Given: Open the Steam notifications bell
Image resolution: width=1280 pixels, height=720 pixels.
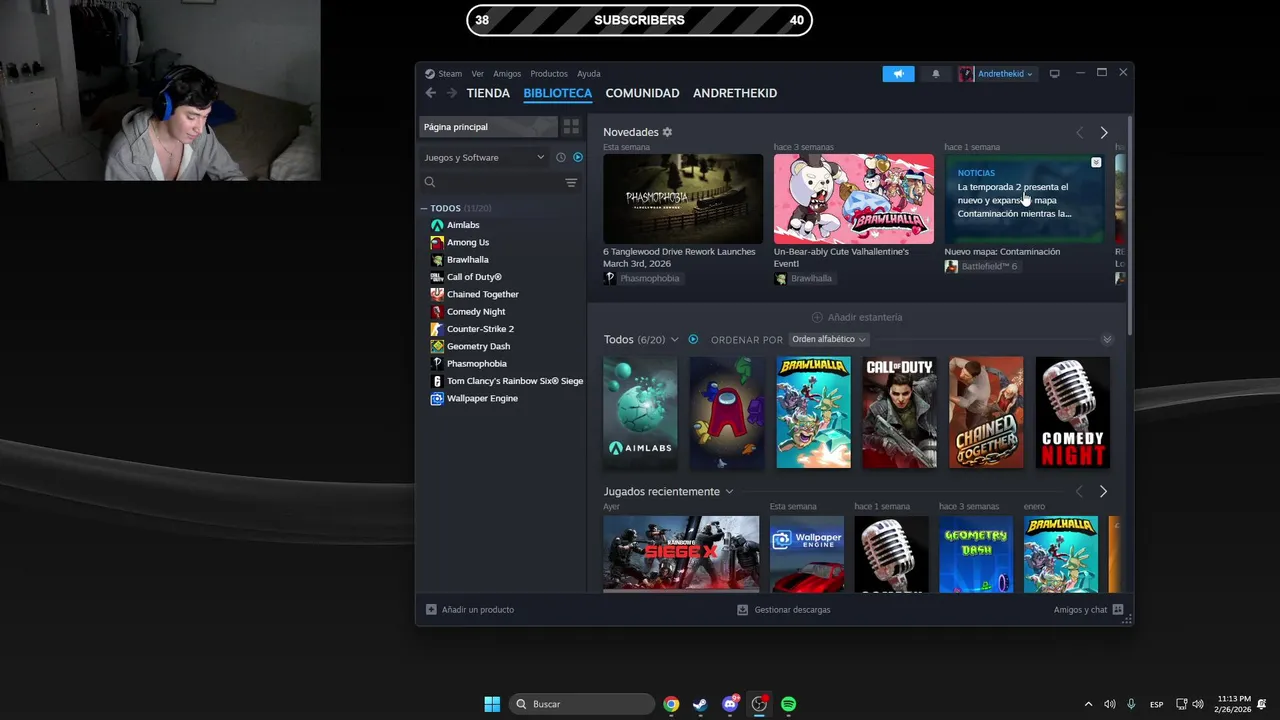Looking at the screenshot, I should pos(936,74).
